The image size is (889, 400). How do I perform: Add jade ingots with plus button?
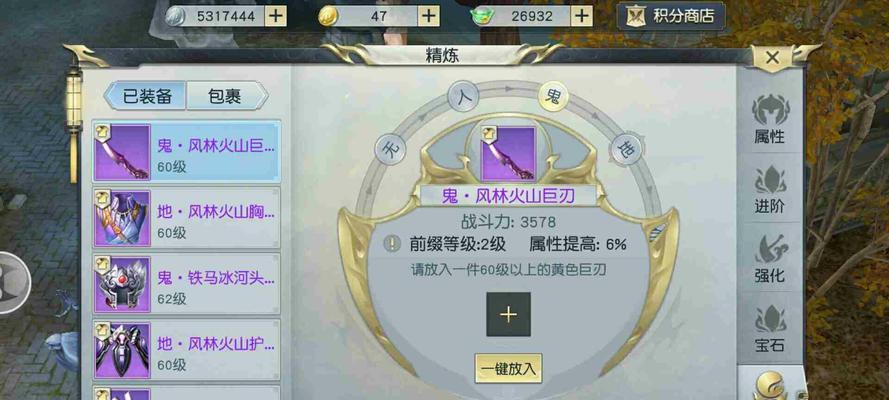coord(581,16)
